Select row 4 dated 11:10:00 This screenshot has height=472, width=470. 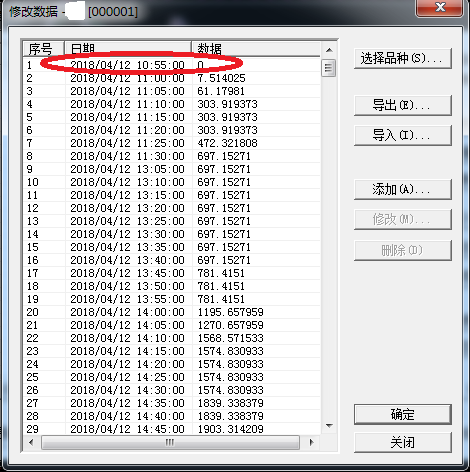point(172,104)
